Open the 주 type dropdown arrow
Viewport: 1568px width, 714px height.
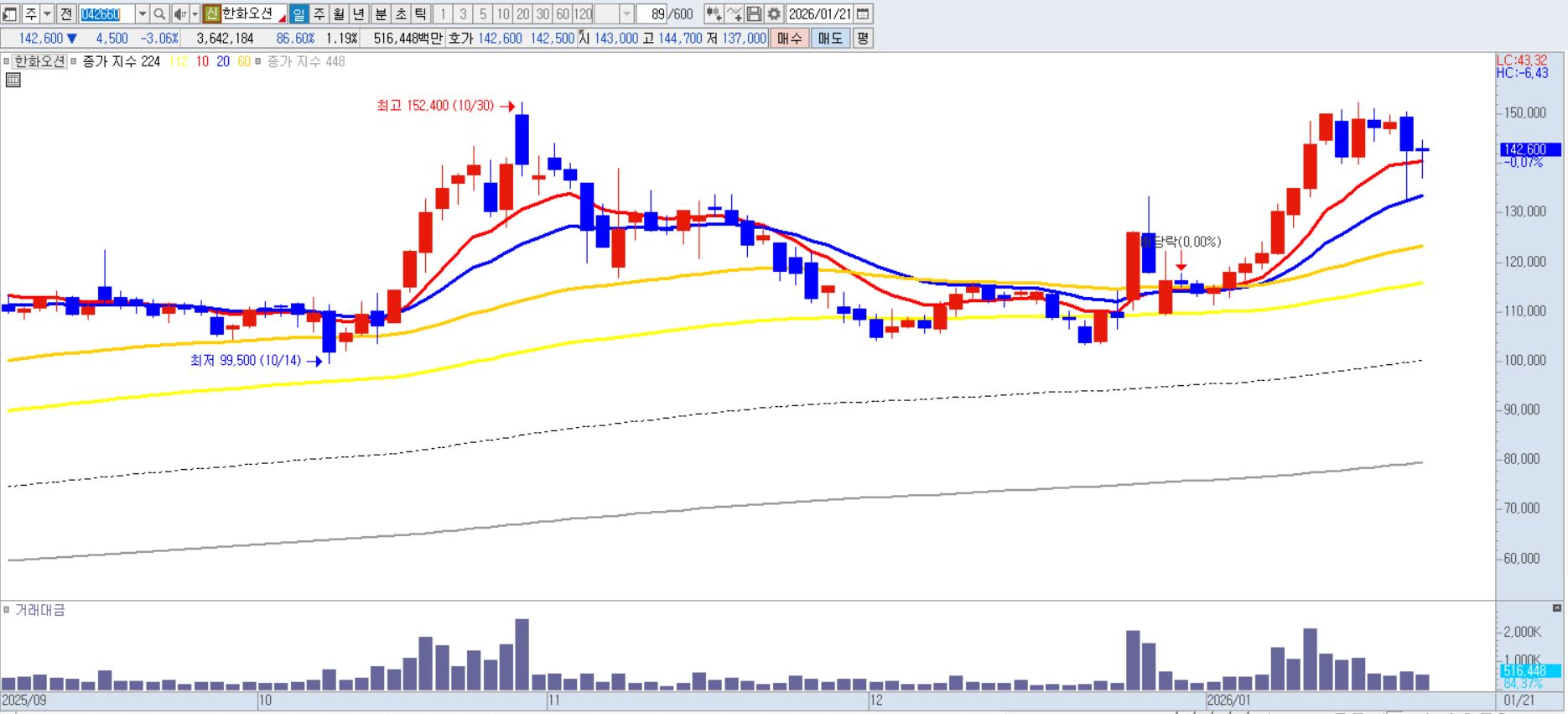[x=47, y=14]
